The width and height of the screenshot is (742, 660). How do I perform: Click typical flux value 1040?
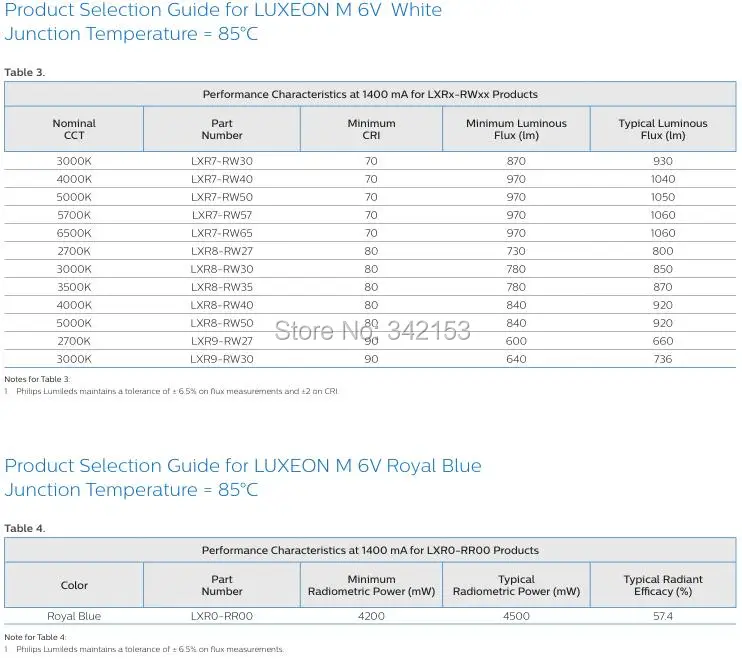[663, 179]
